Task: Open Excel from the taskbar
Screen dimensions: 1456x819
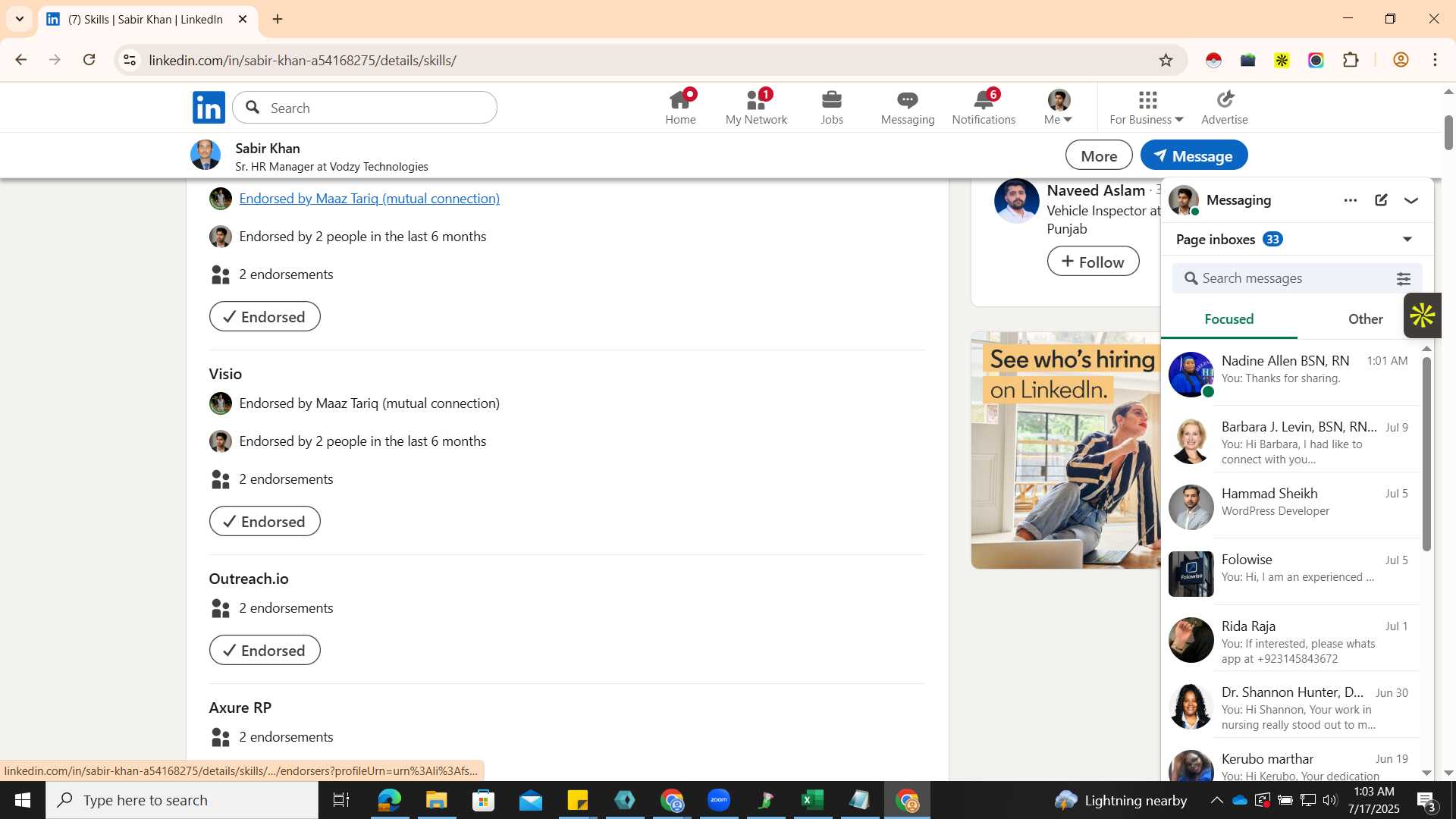Action: point(812,800)
